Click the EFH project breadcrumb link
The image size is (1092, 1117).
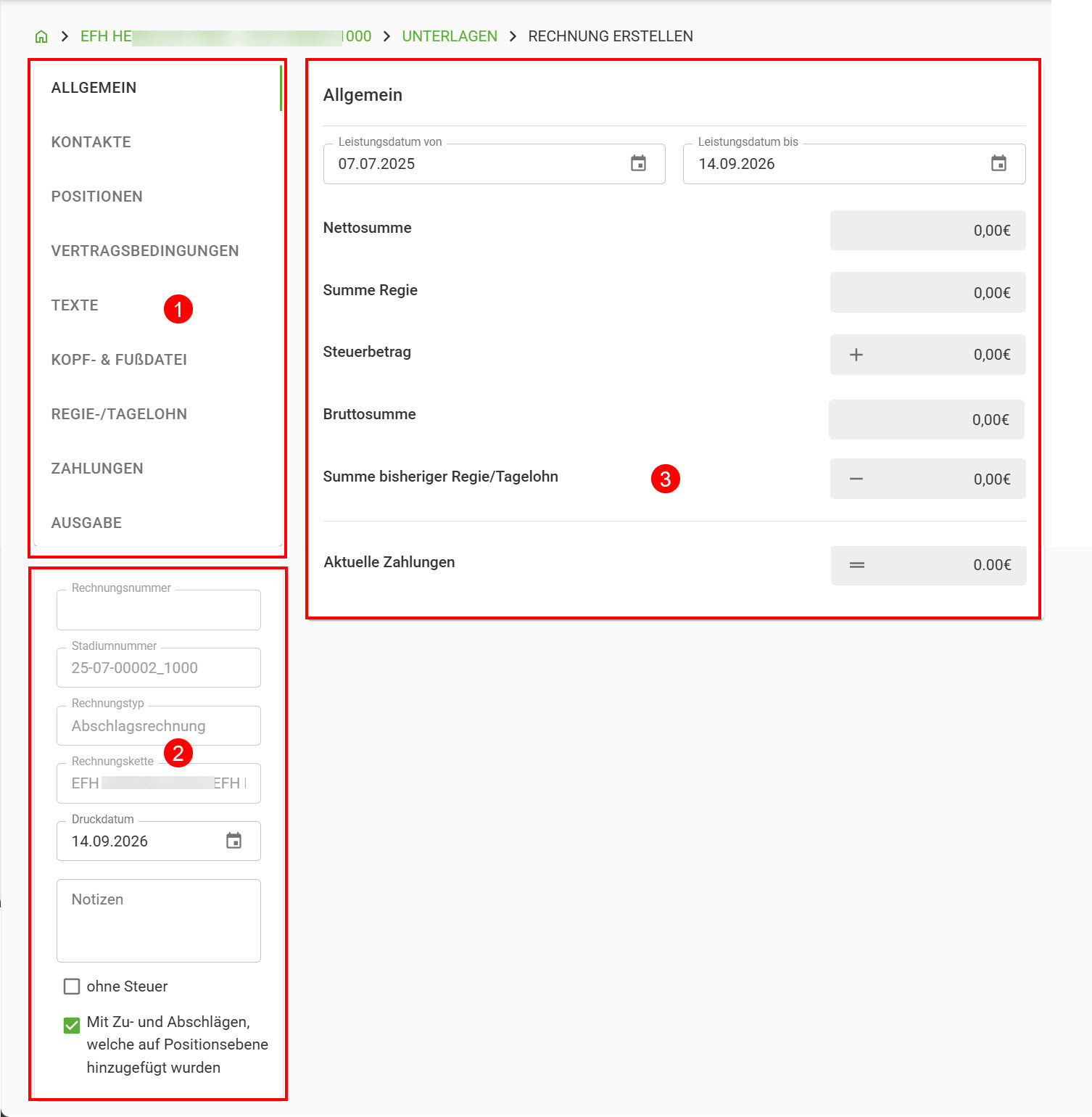[226, 36]
